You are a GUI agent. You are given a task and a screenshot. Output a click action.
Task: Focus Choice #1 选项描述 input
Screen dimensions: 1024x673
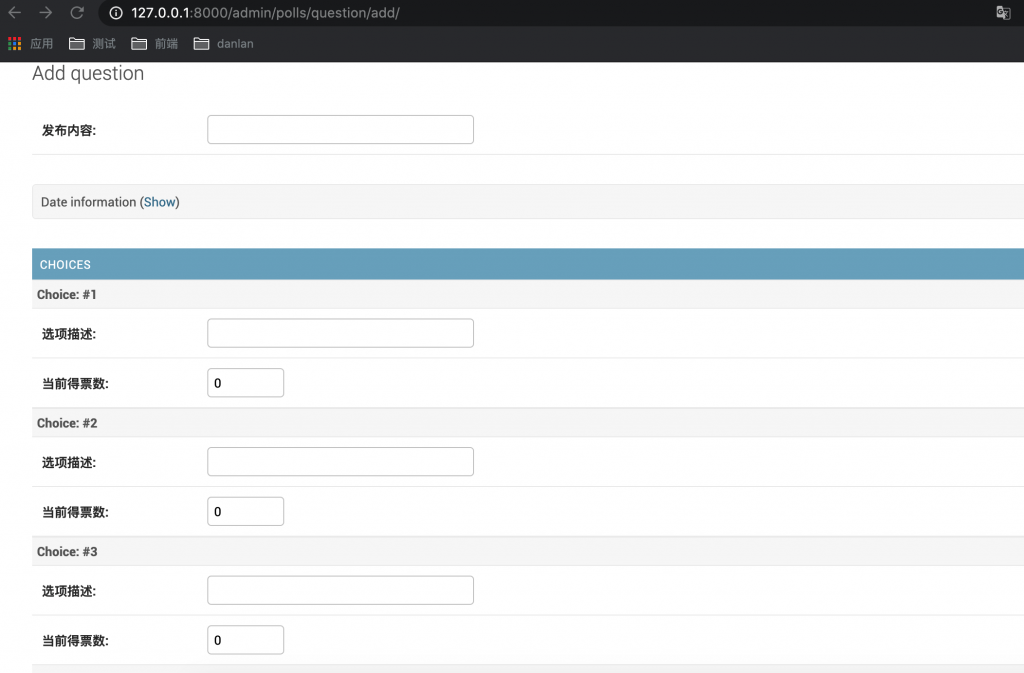(340, 333)
